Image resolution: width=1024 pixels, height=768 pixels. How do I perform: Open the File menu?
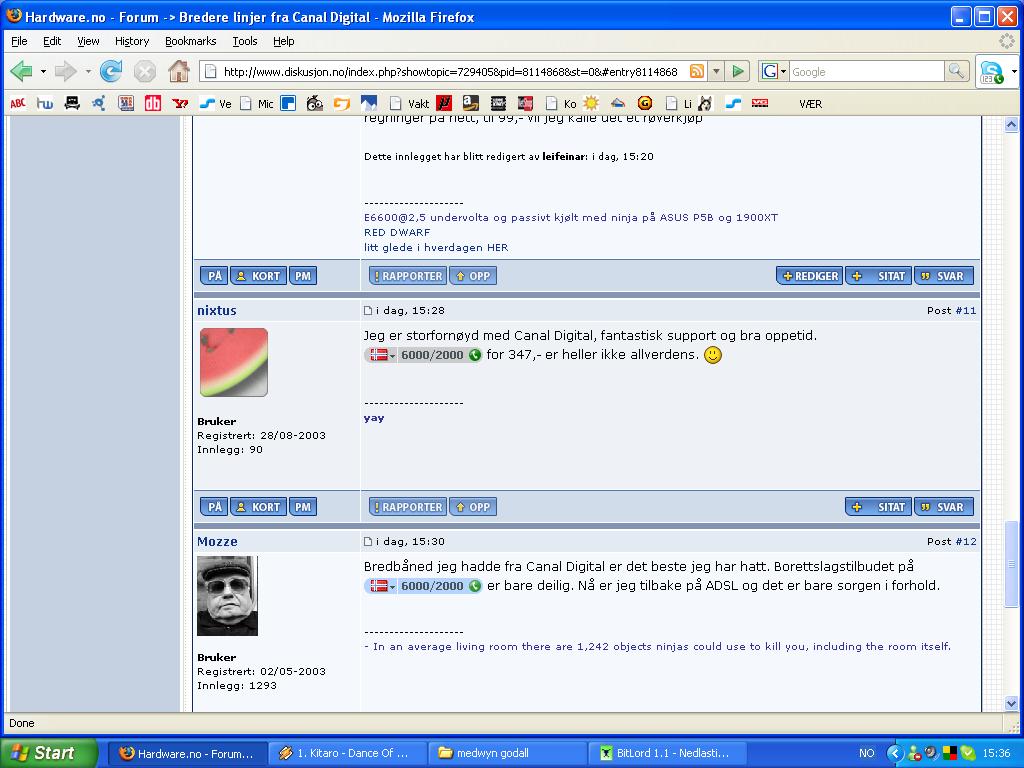pyautogui.click(x=20, y=41)
